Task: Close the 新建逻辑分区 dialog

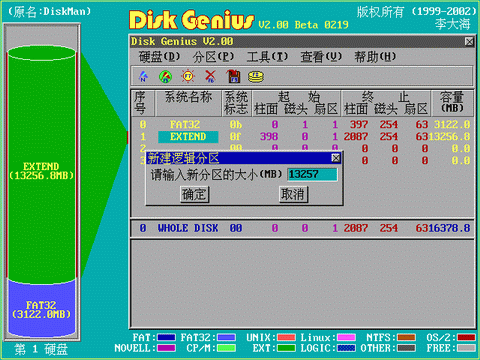Action: 336,158
